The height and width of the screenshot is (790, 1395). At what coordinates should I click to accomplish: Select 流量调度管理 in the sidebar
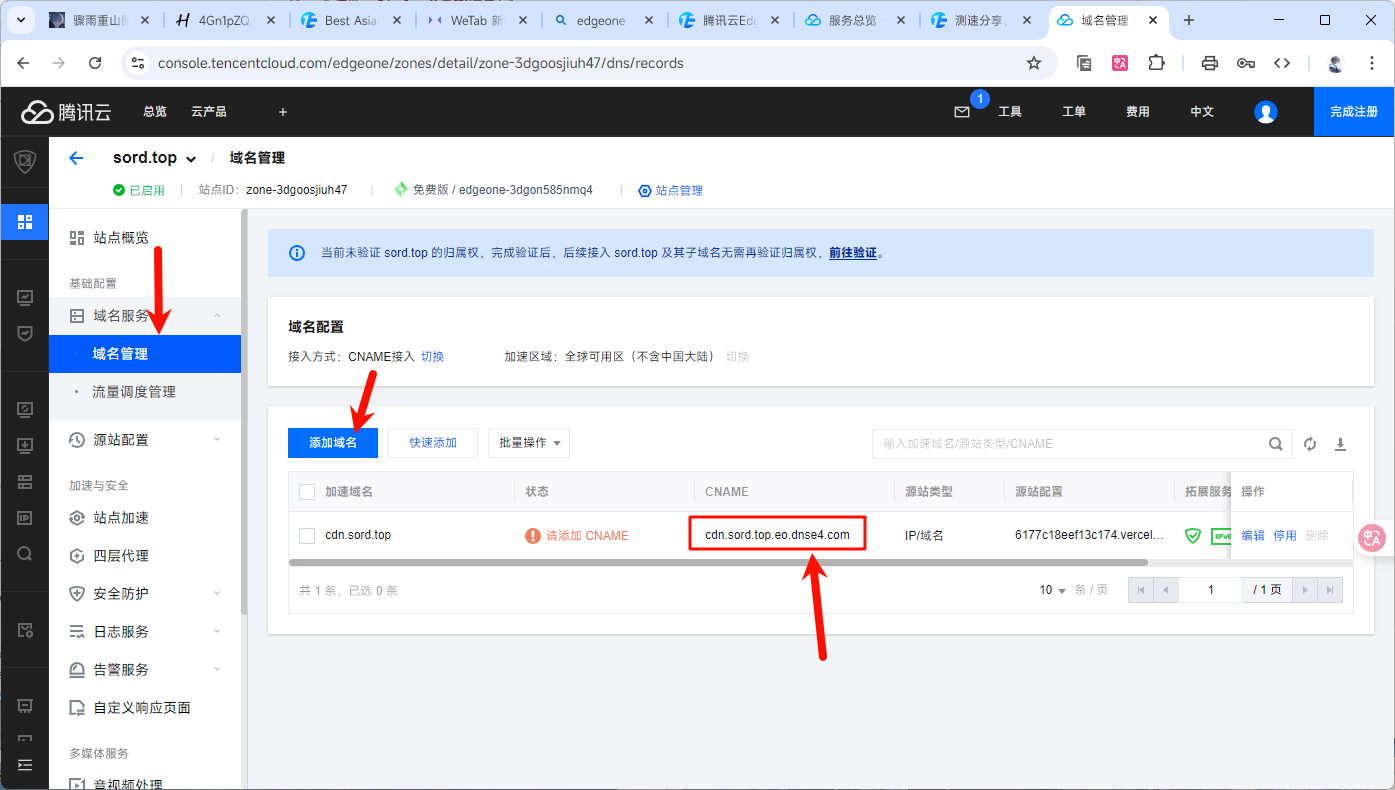pos(134,392)
